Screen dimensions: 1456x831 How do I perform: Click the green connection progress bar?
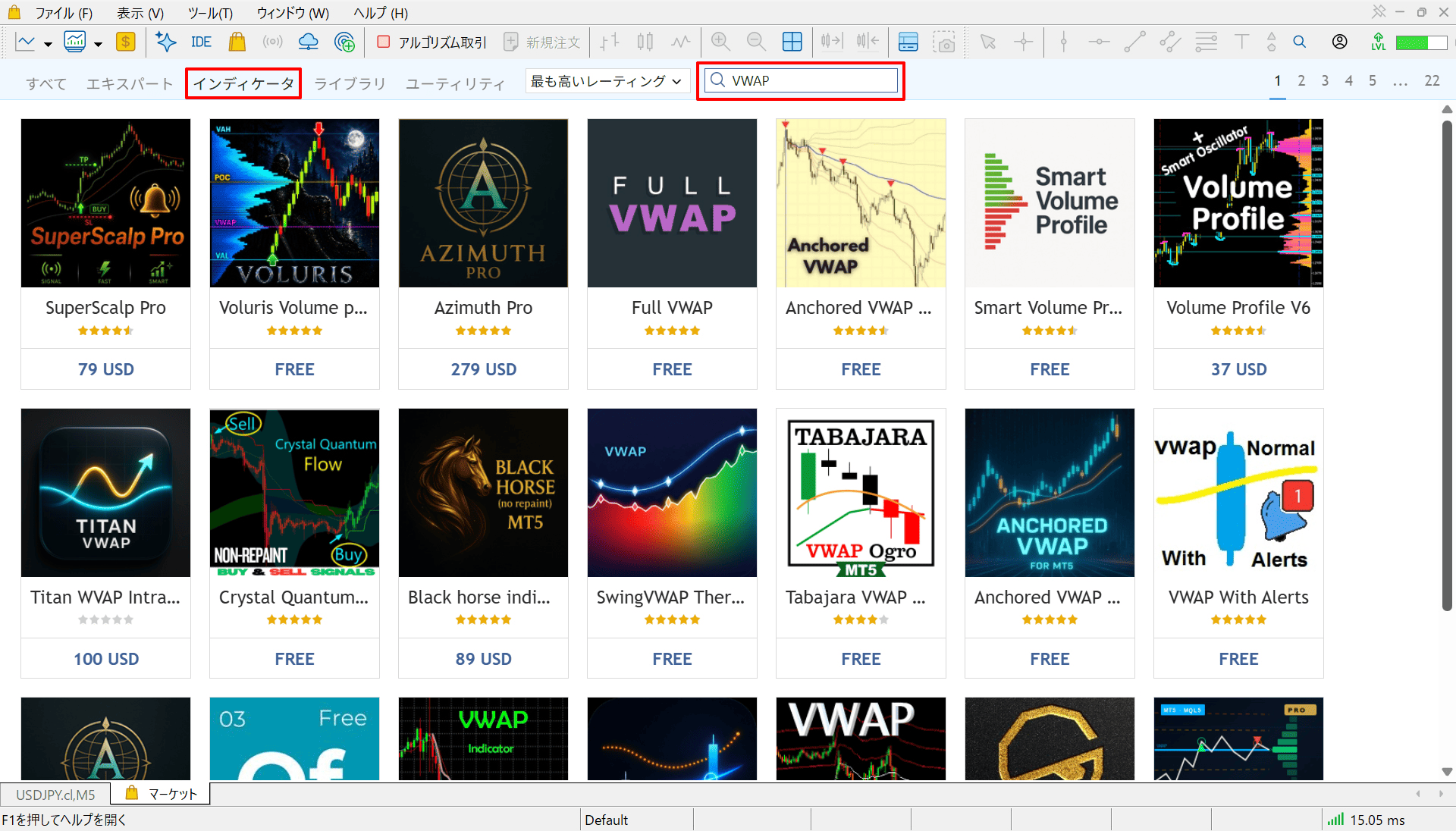(x=1421, y=42)
